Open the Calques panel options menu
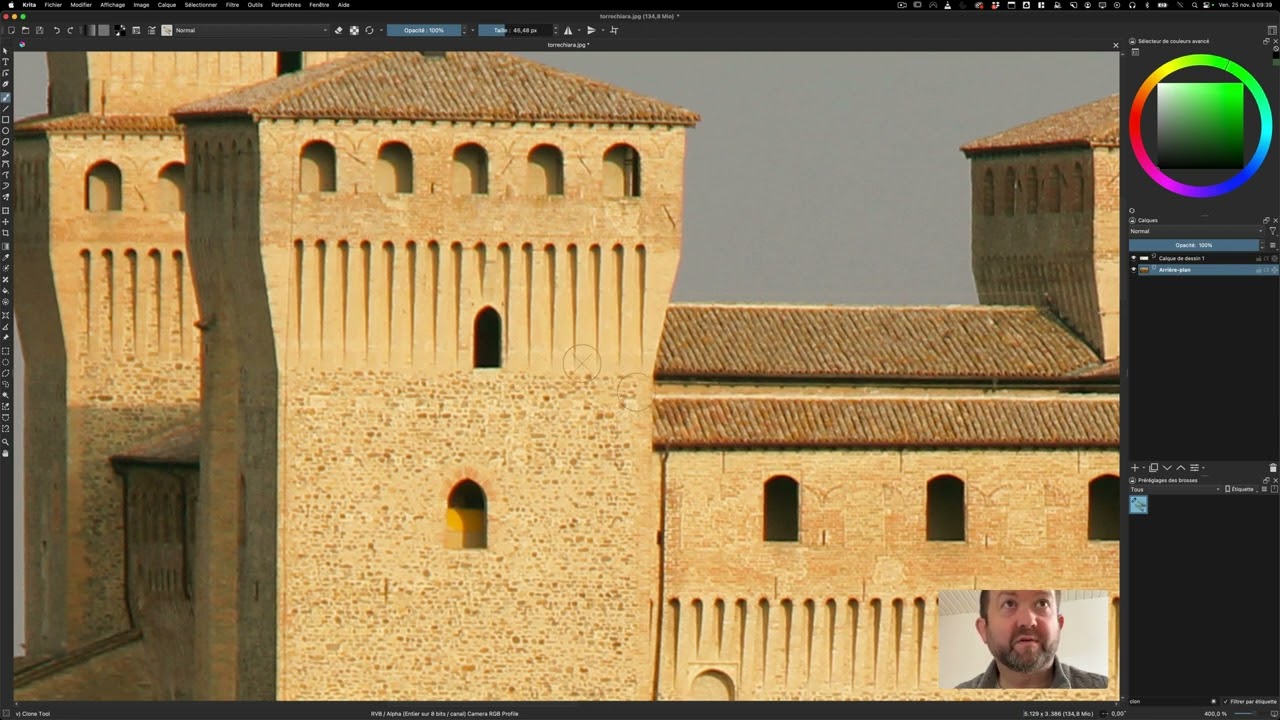Viewport: 1280px width, 720px height. click(1272, 245)
